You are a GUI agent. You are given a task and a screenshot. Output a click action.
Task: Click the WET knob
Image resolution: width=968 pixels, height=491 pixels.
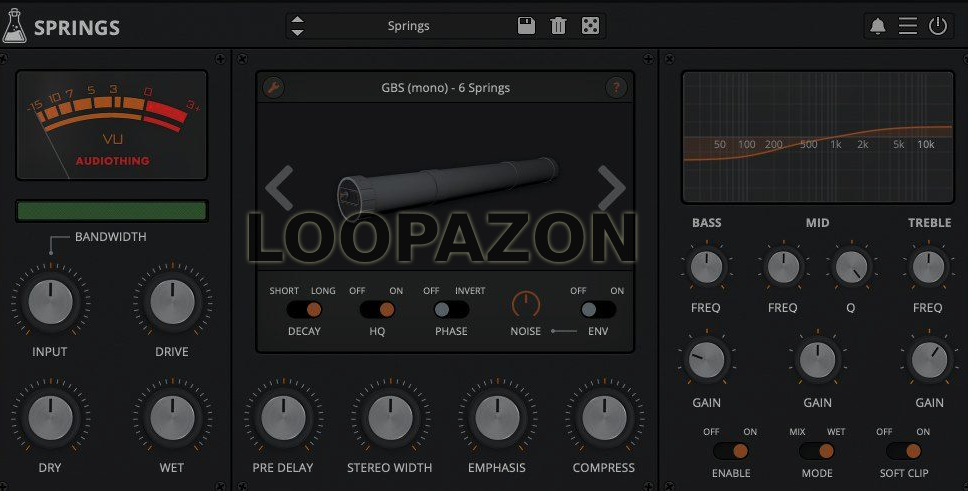pos(172,418)
